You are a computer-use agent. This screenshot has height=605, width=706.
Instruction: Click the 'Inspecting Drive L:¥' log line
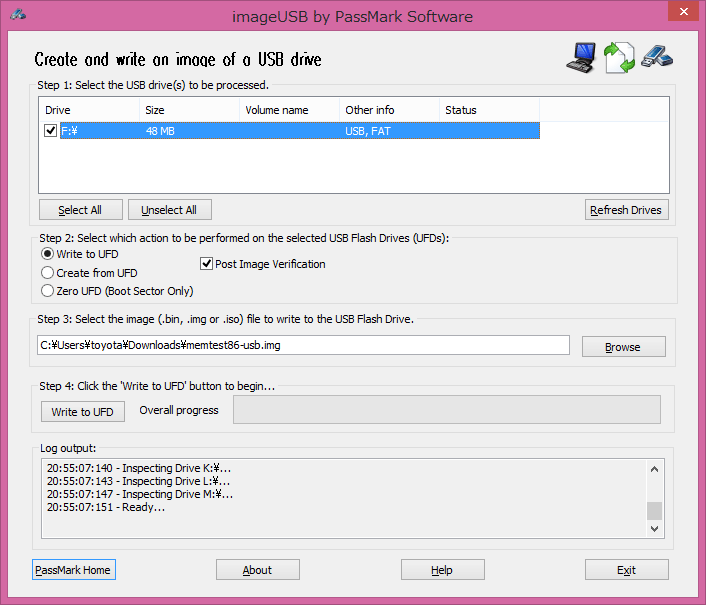pyautogui.click(x=138, y=481)
